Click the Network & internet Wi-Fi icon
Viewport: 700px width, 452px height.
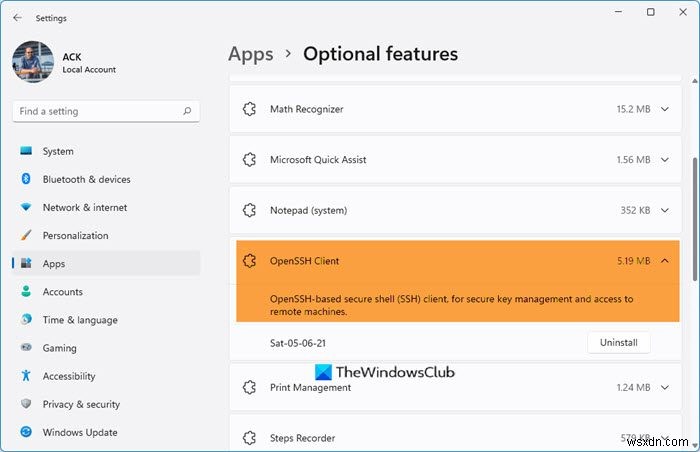(26, 208)
